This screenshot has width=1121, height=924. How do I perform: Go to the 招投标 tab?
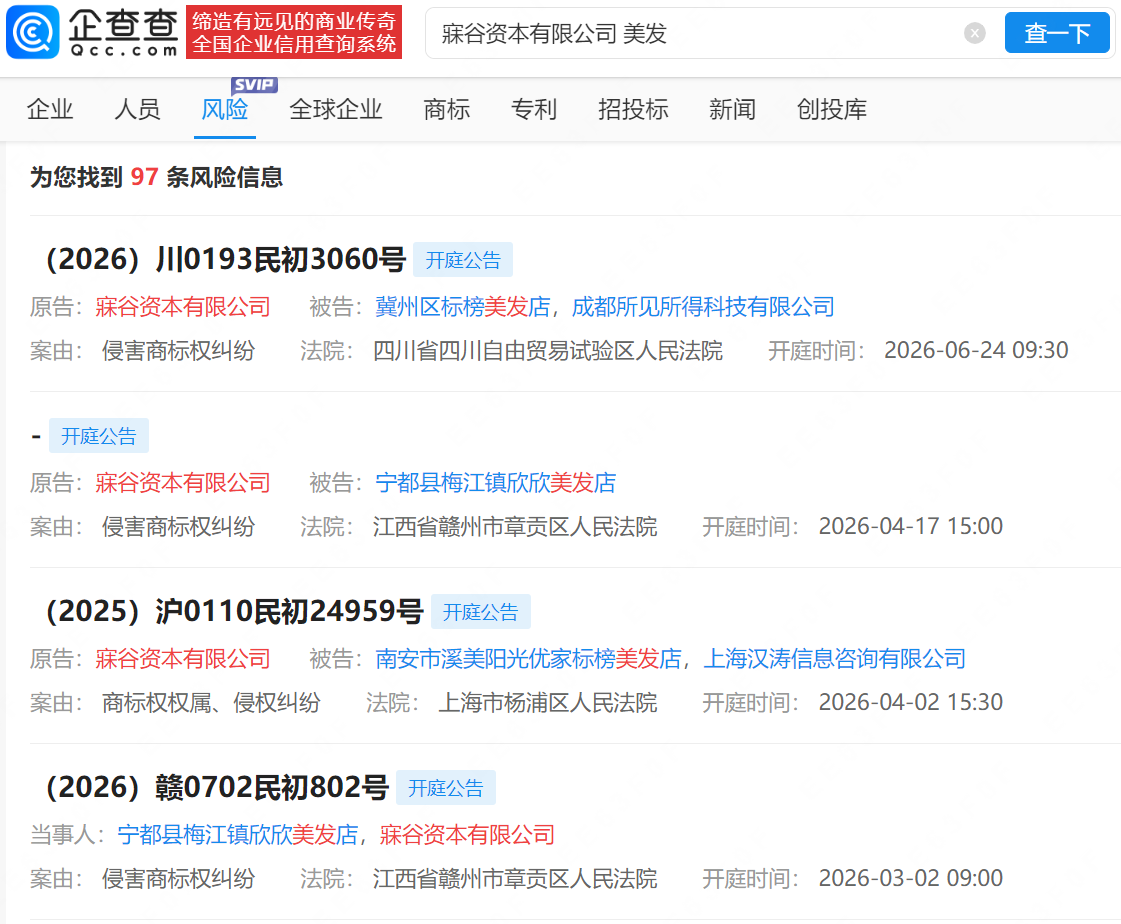(633, 109)
